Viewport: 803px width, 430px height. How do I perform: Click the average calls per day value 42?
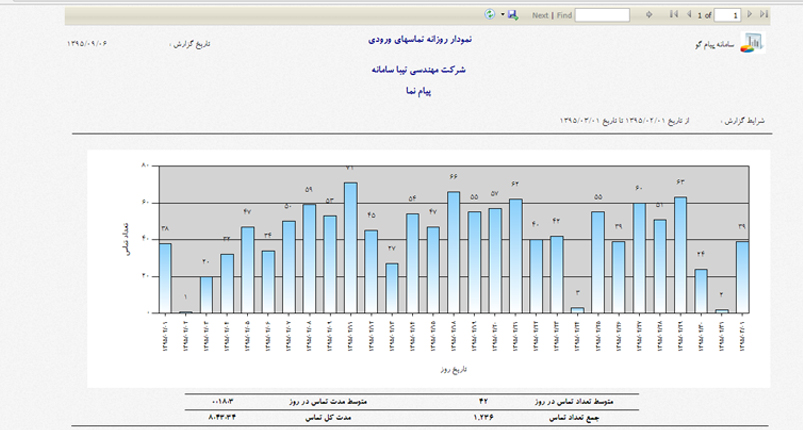(484, 400)
